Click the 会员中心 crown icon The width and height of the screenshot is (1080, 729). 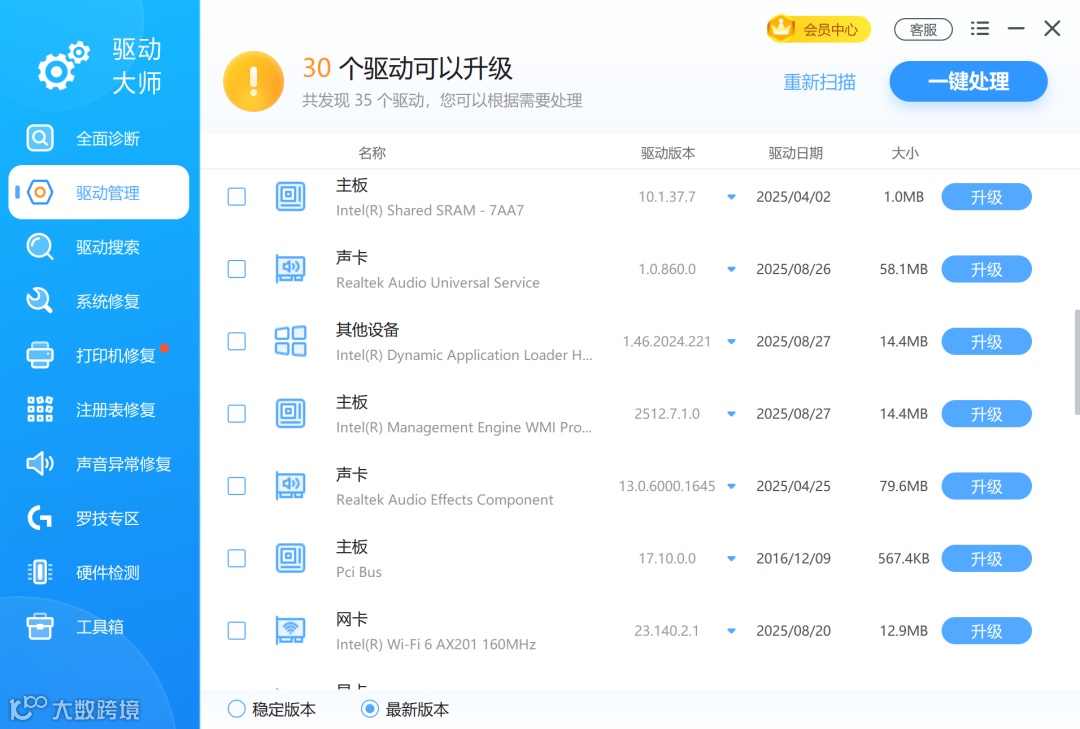pyautogui.click(x=781, y=28)
